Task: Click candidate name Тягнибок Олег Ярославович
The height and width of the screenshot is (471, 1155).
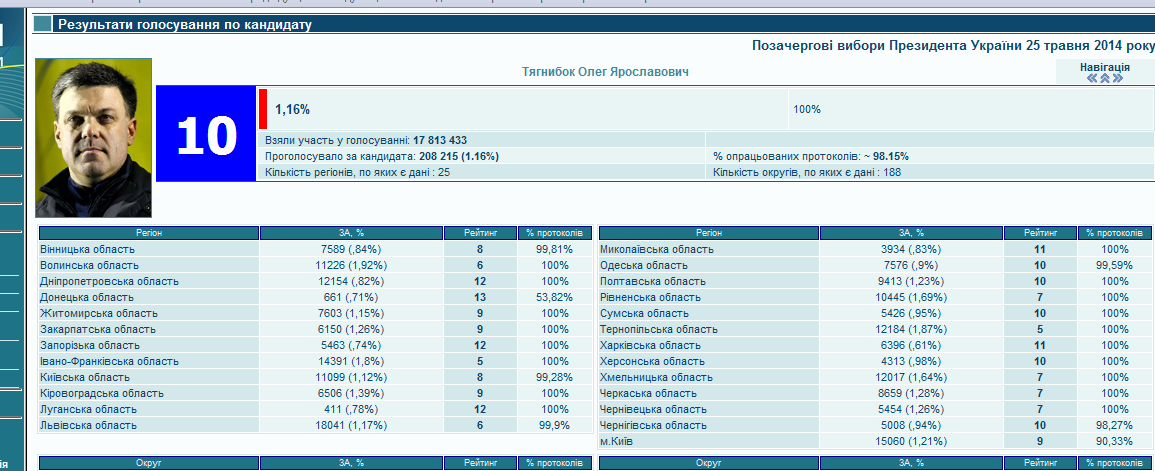Action: (605, 72)
